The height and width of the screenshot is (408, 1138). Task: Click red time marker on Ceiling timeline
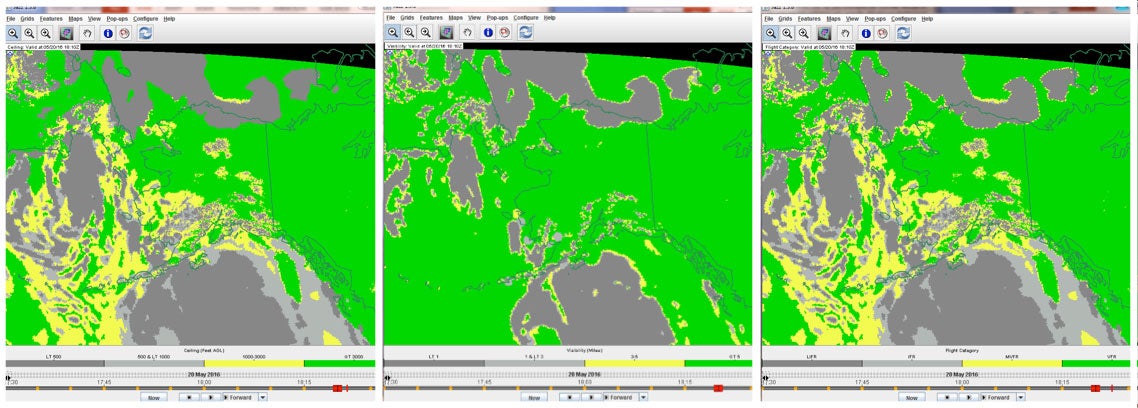pos(338,388)
